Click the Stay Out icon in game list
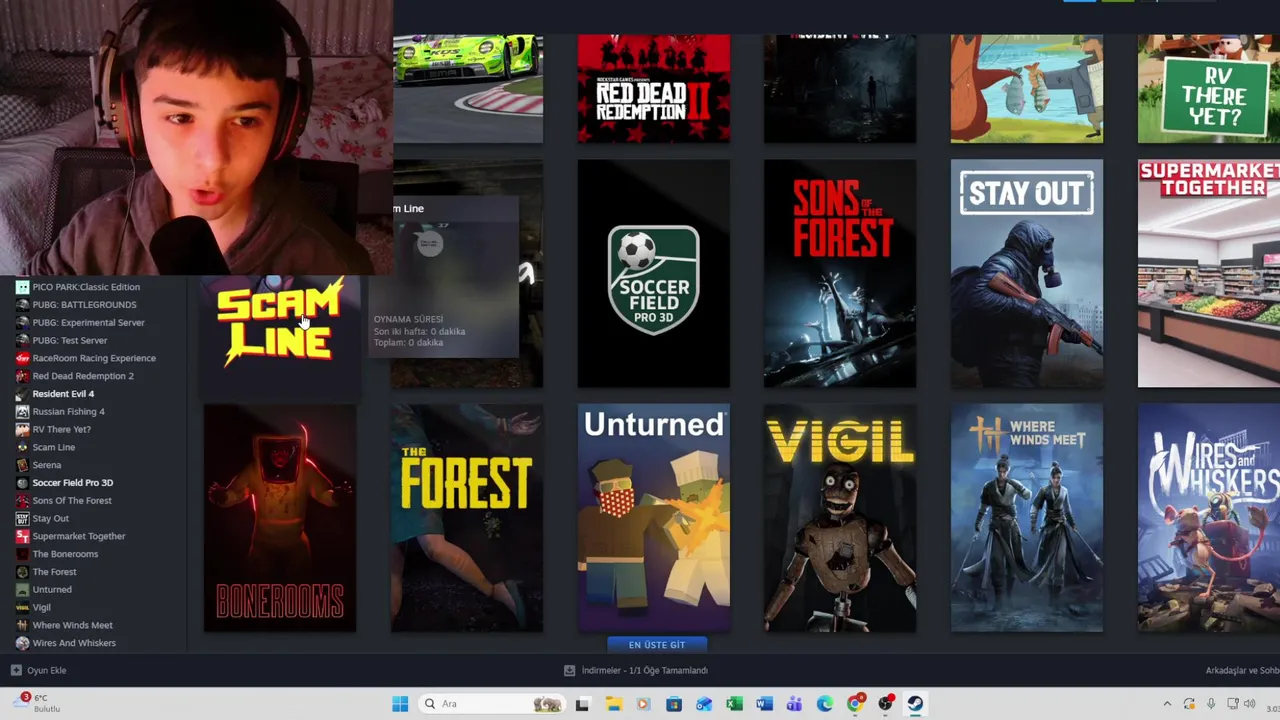The height and width of the screenshot is (720, 1280). coord(22,519)
